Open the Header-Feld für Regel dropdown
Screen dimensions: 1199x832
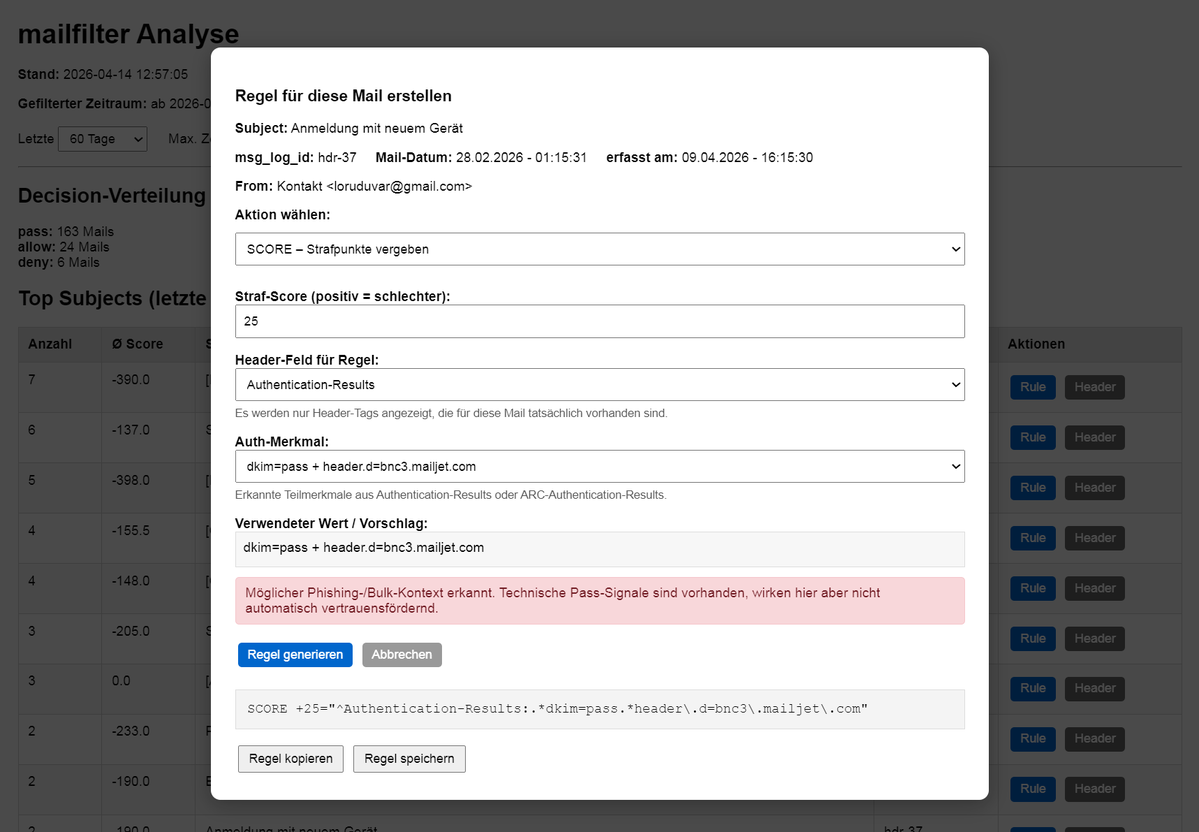pos(600,385)
